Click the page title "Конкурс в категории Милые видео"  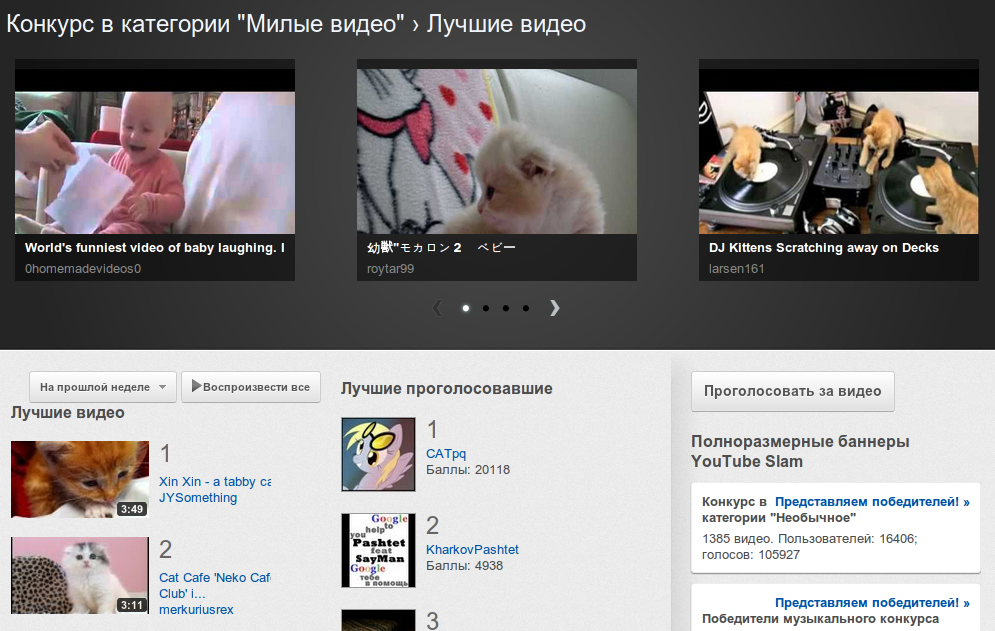(x=205, y=24)
